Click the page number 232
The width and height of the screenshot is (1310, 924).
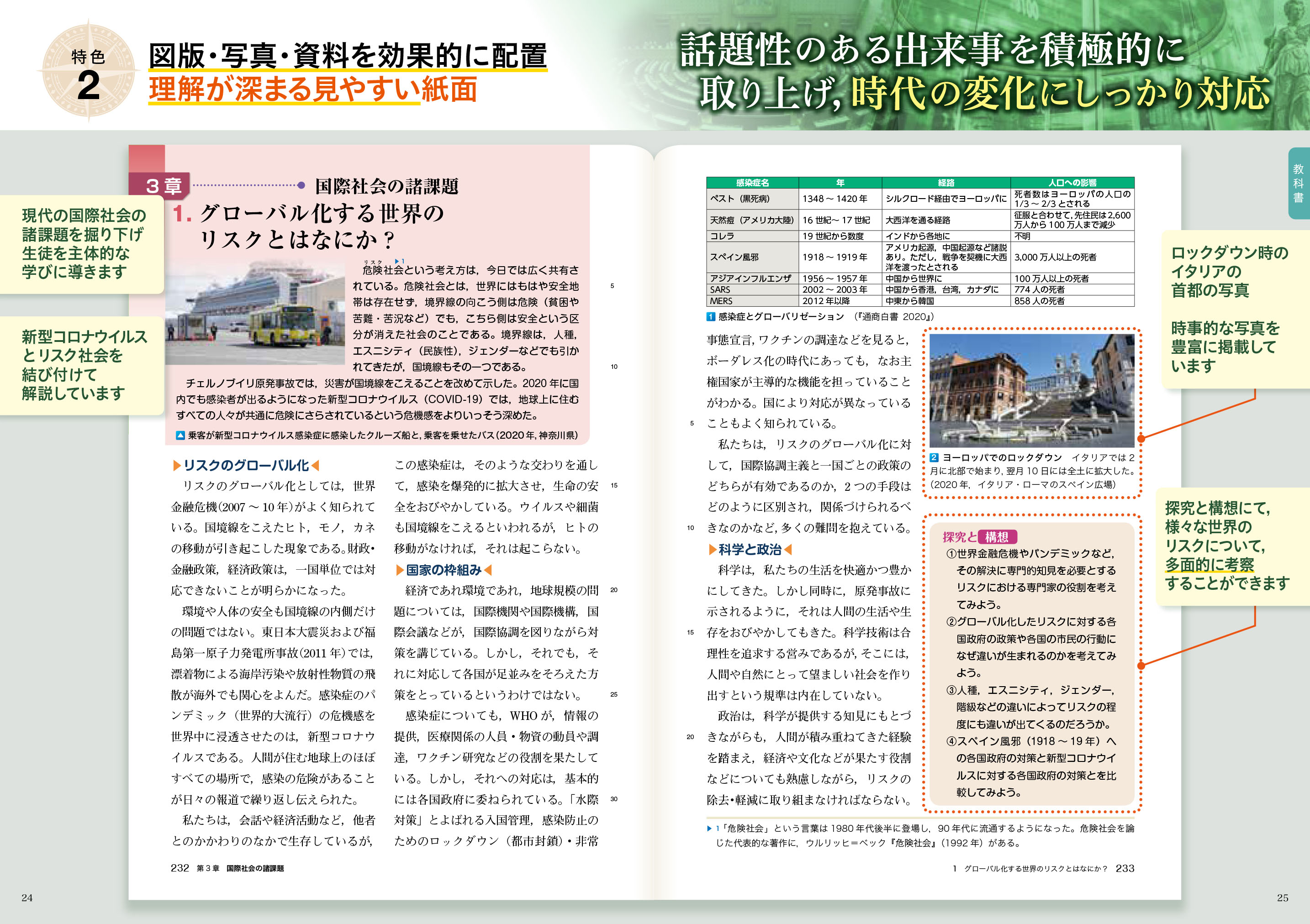(x=180, y=867)
